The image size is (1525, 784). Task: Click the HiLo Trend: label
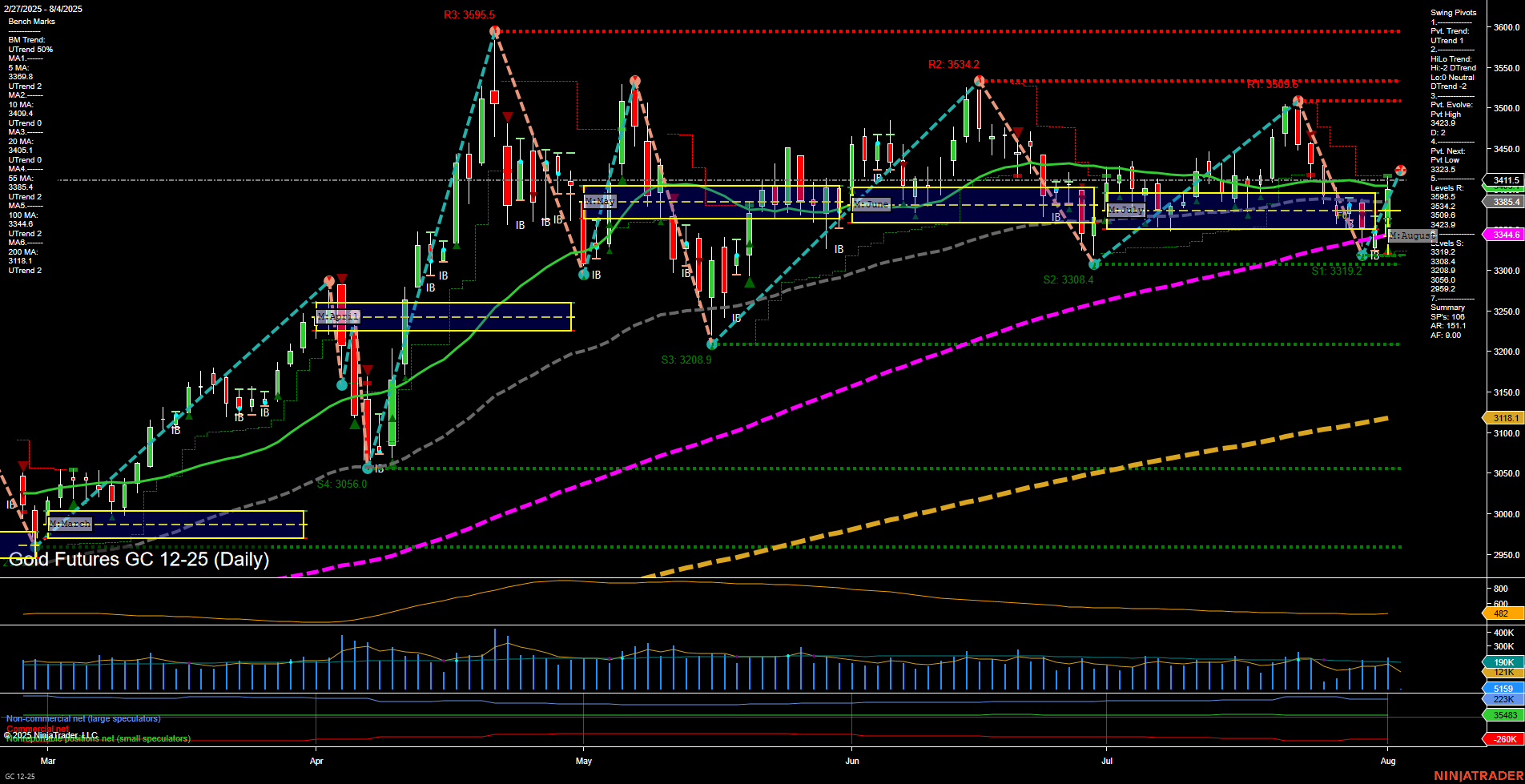pos(1451,59)
